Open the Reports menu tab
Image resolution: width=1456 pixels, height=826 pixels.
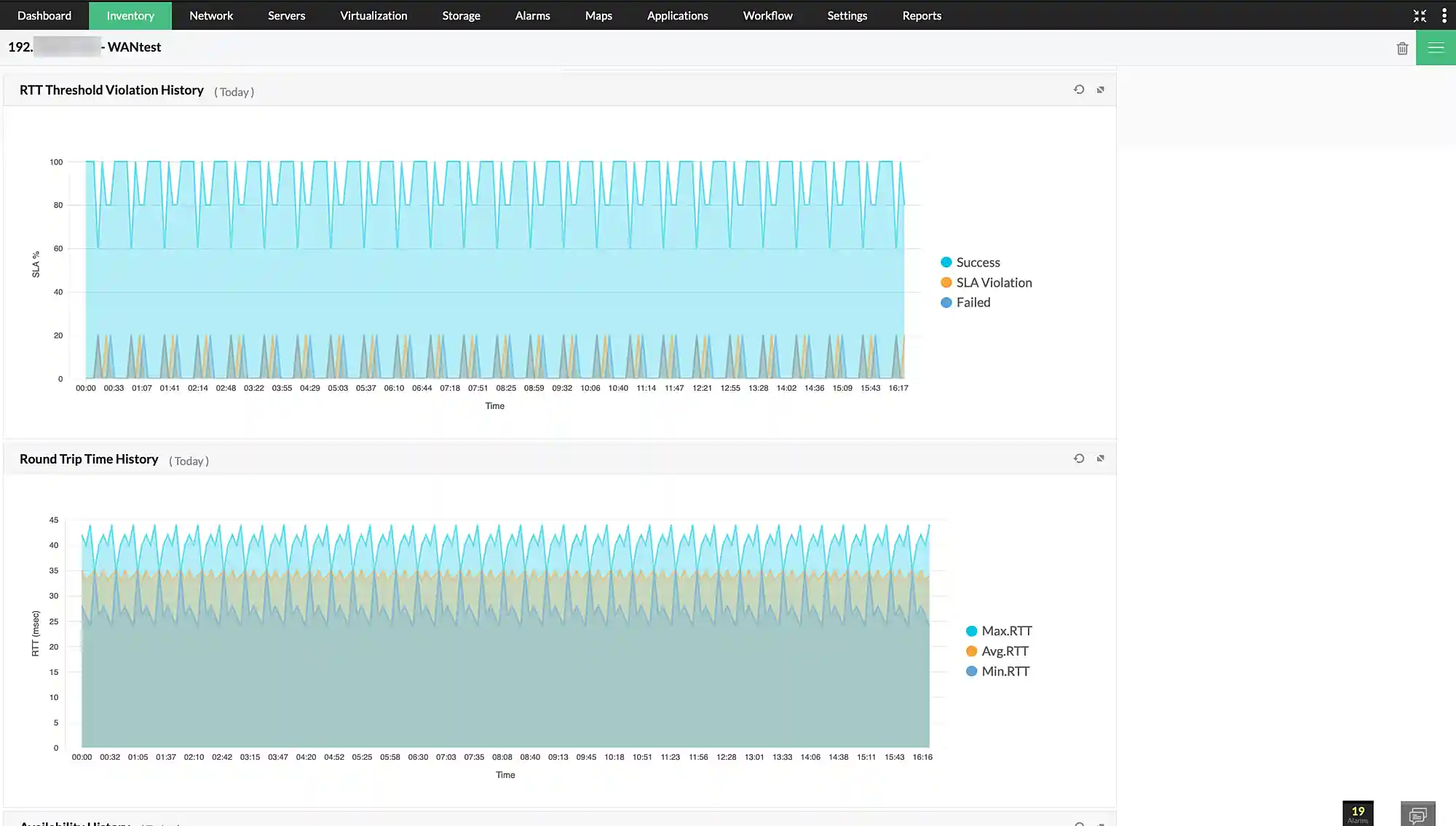(922, 15)
